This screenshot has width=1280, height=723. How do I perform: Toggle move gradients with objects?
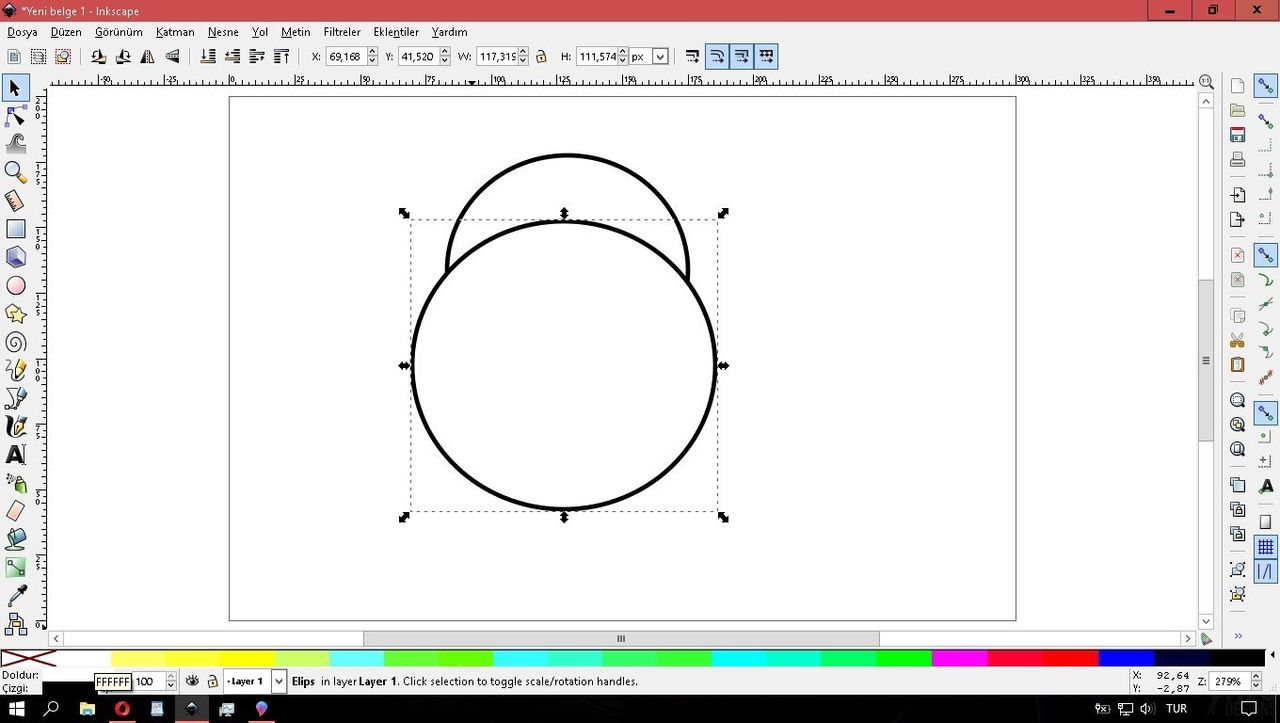(742, 57)
